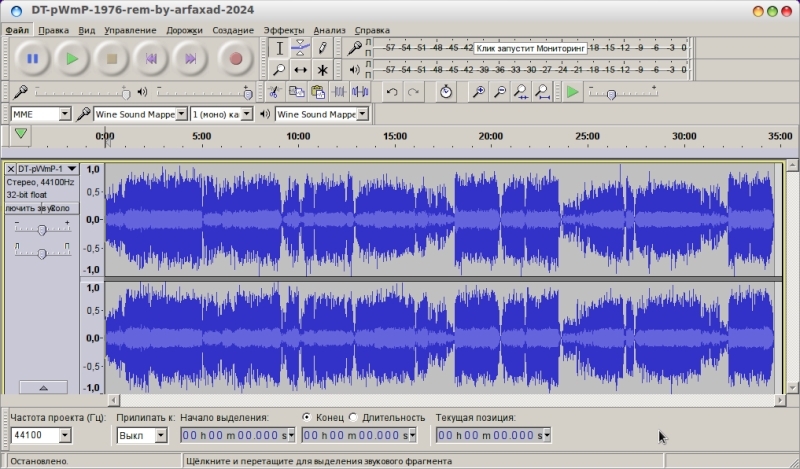Click the track pan slider thumb
This screenshot has width=800, height=469.
42,253
